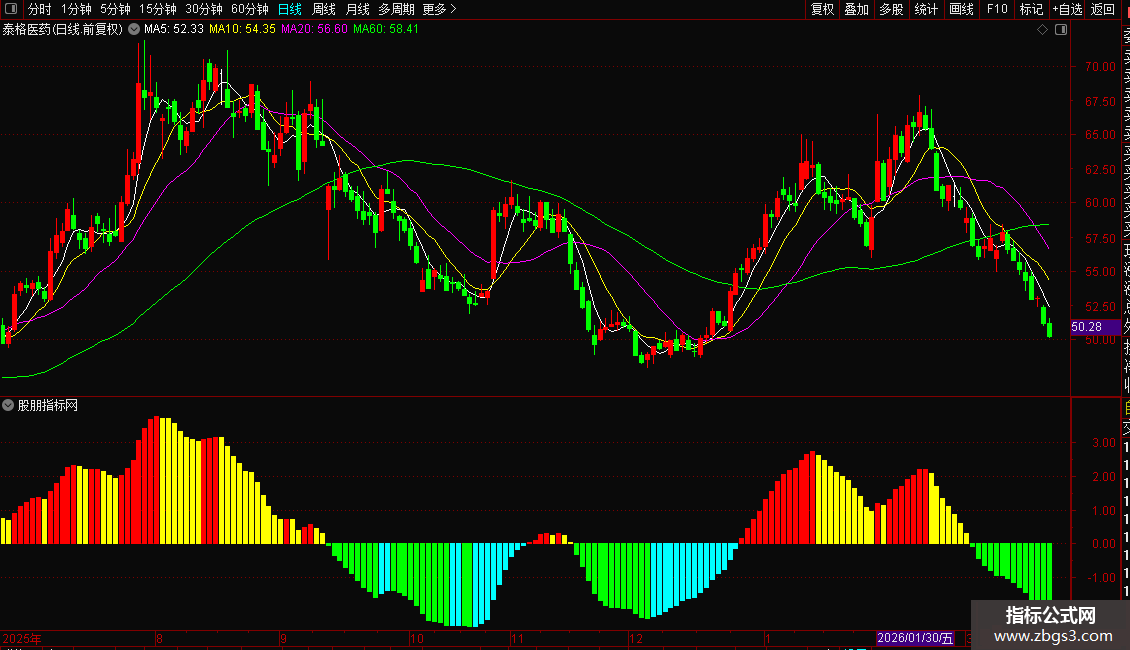Click the 复权 adjustment button

click(x=822, y=9)
